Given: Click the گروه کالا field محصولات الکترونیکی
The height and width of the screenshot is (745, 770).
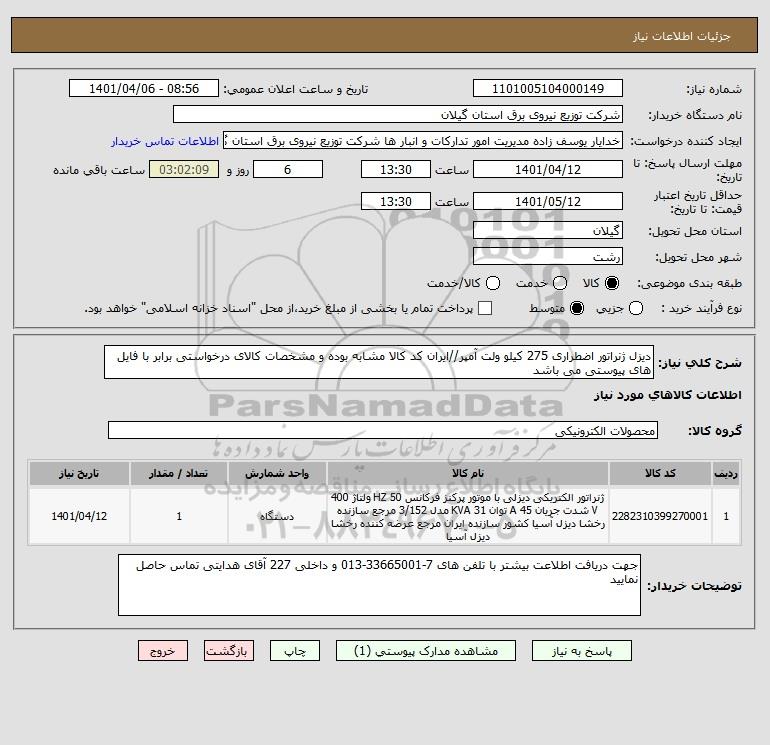Looking at the screenshot, I should pos(383,431).
